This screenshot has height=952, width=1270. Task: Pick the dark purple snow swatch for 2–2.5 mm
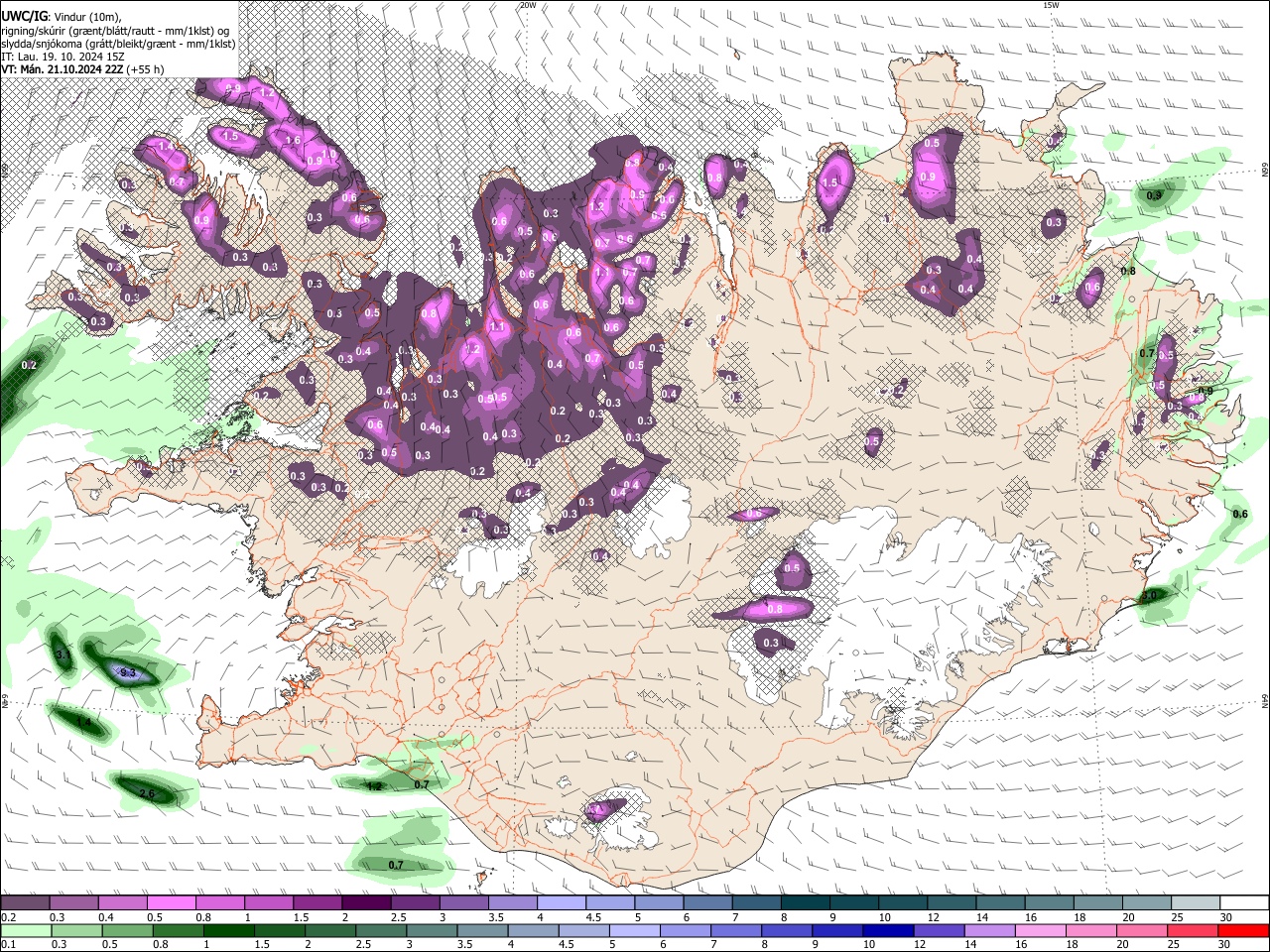pyautogui.click(x=366, y=903)
